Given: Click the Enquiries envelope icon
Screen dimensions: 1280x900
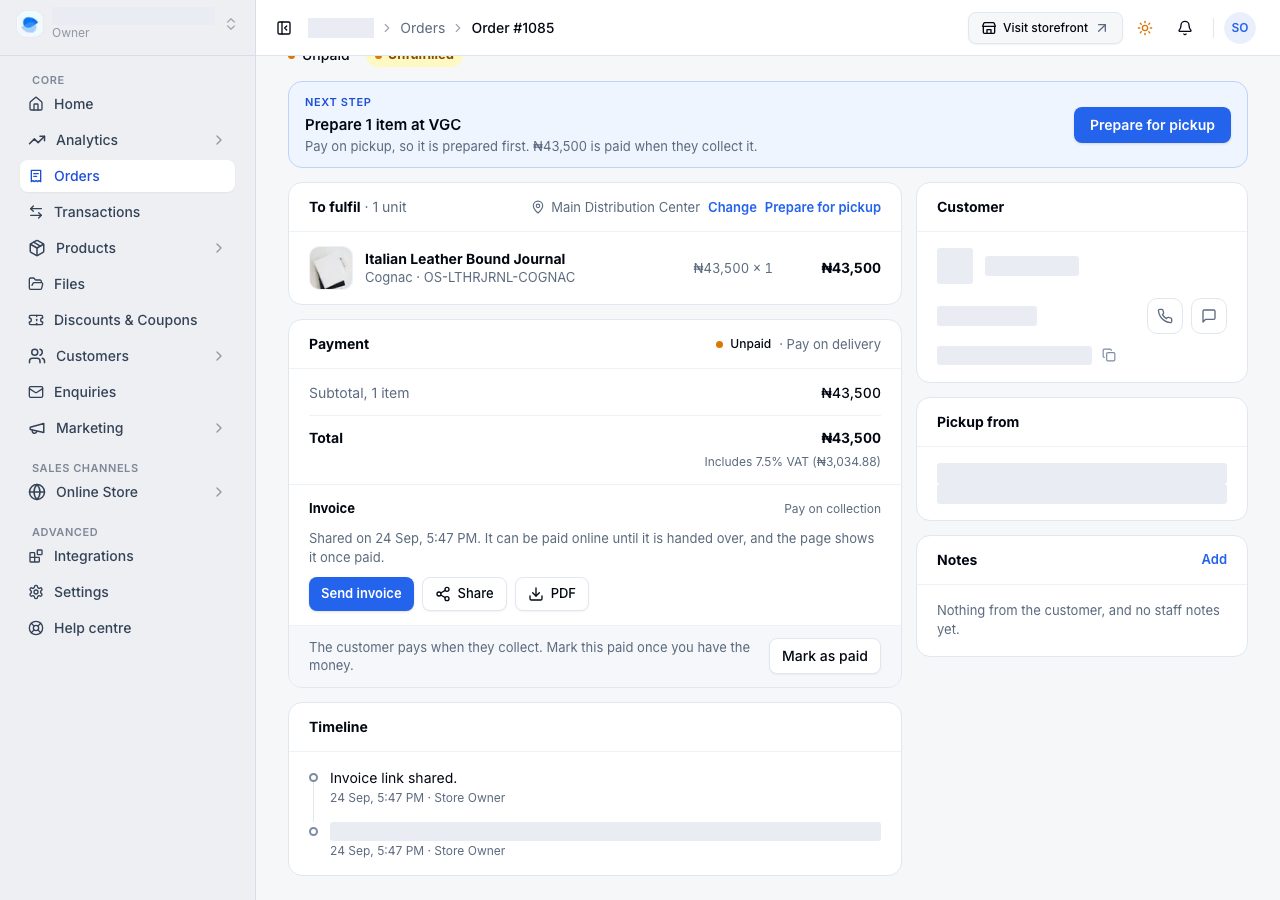Looking at the screenshot, I should (37, 392).
